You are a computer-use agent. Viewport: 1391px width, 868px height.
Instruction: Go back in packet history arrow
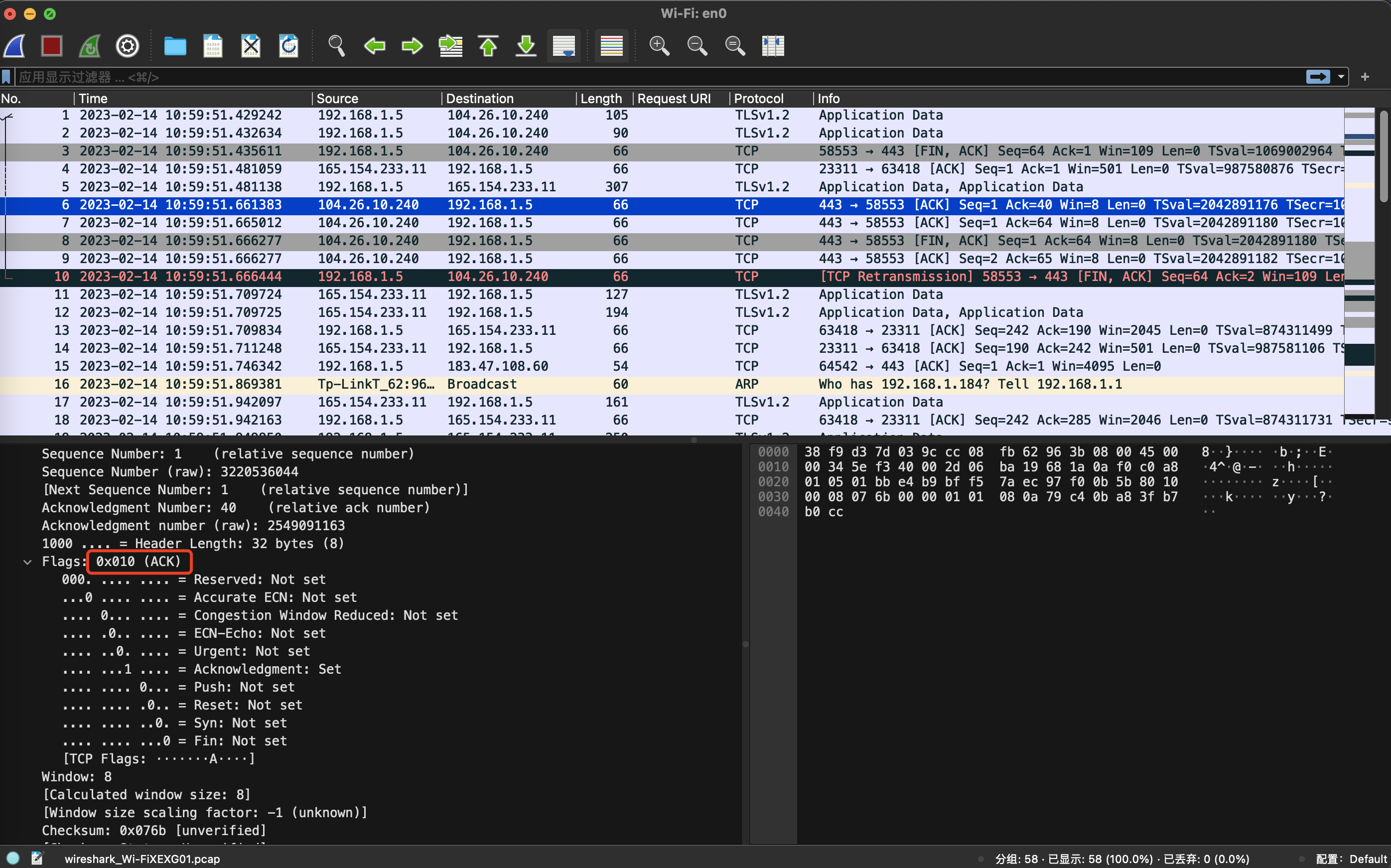375,46
